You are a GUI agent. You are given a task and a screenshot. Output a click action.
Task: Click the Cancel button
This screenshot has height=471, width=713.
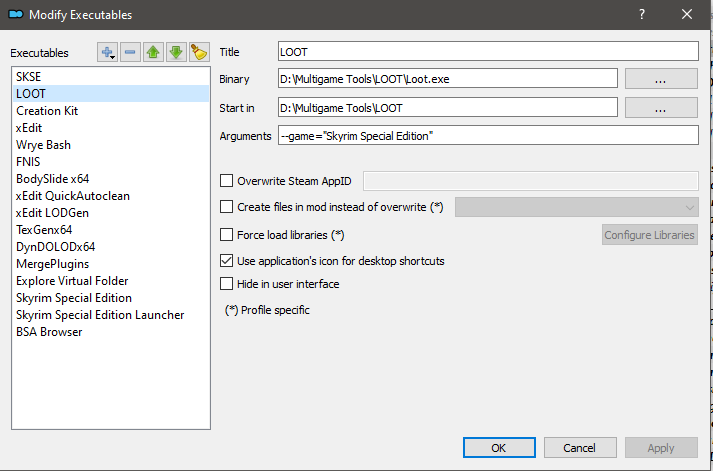click(x=580, y=447)
